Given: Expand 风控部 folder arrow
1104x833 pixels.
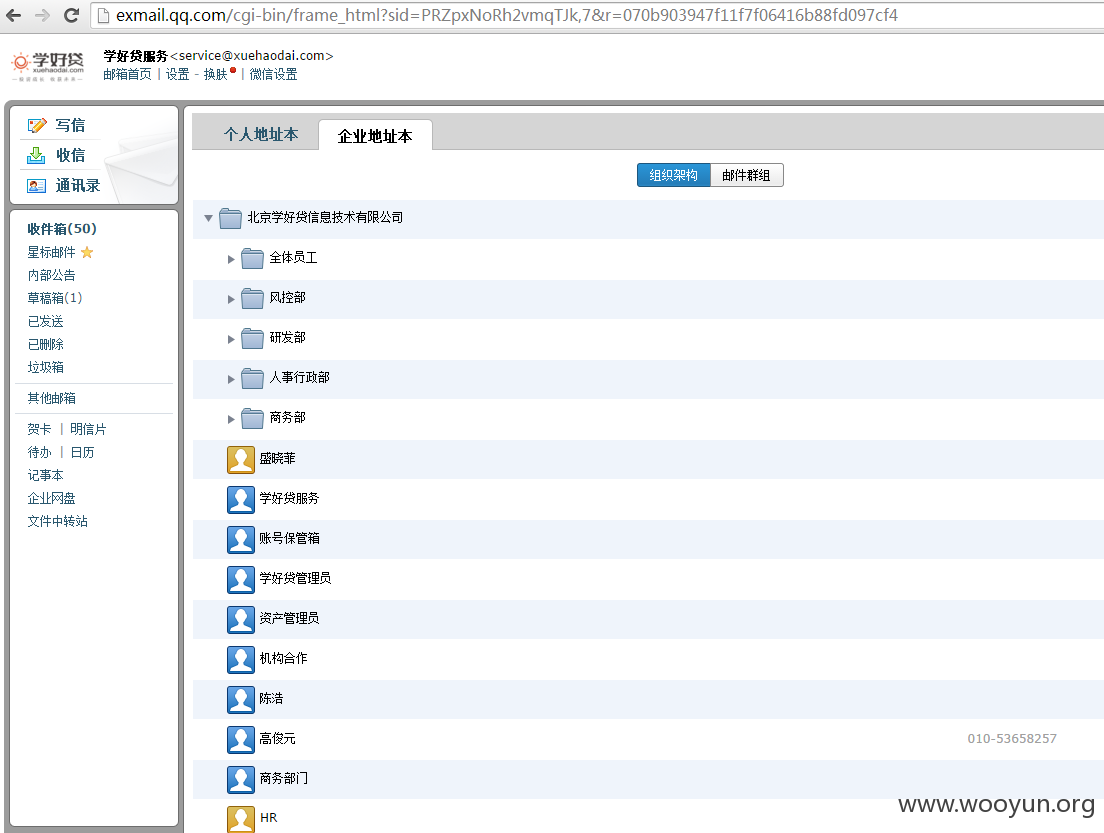Looking at the screenshot, I should pyautogui.click(x=231, y=299).
